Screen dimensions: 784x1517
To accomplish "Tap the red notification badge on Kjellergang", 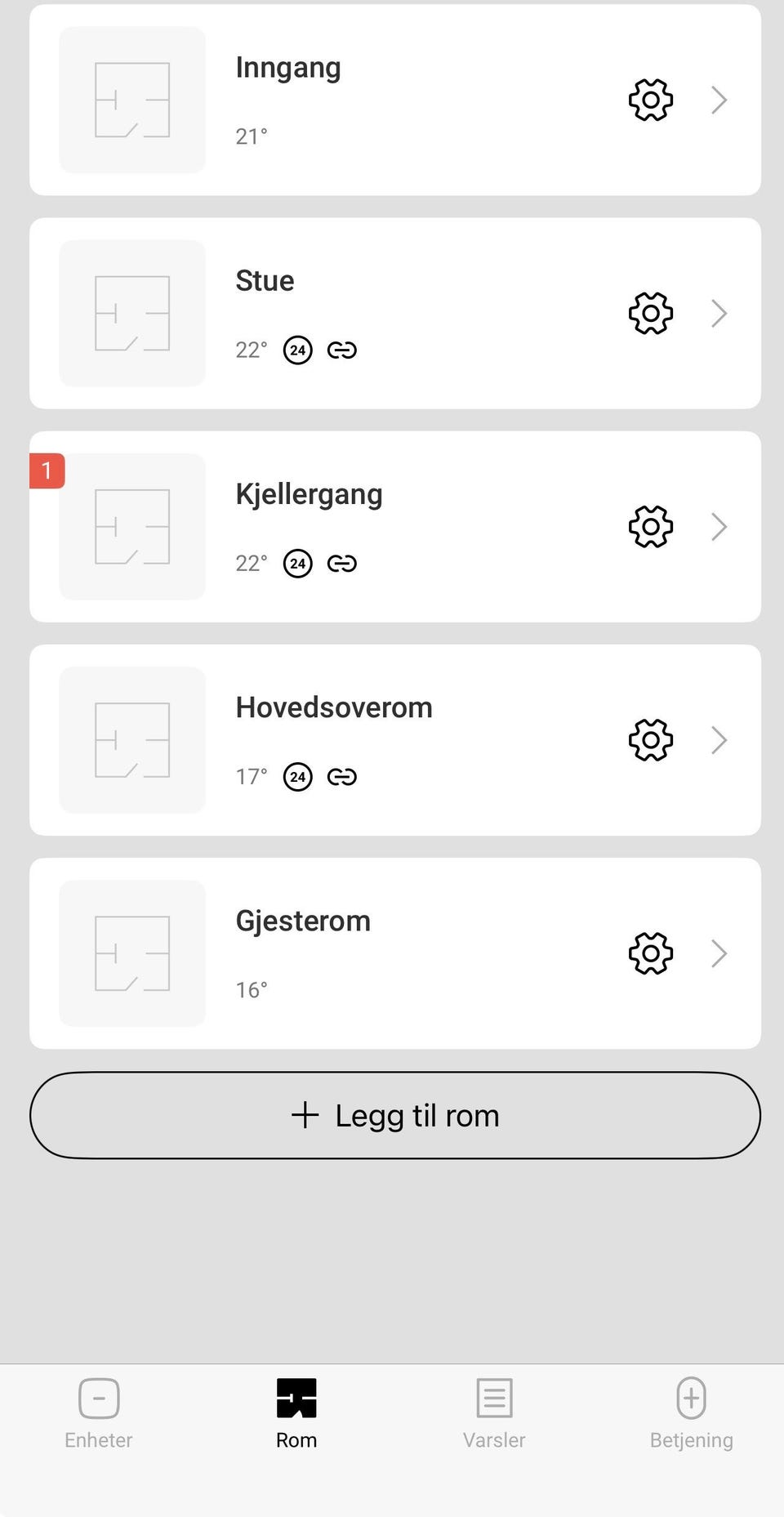I will click(47, 471).
